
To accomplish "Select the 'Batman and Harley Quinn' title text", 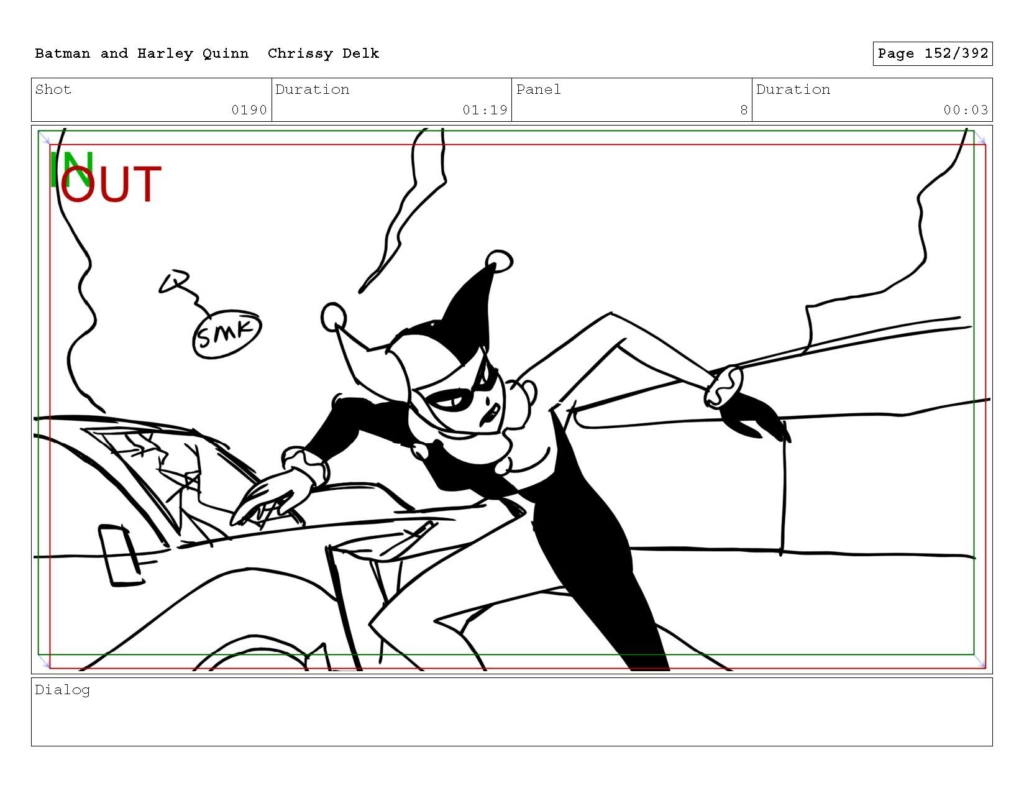I will coord(142,54).
